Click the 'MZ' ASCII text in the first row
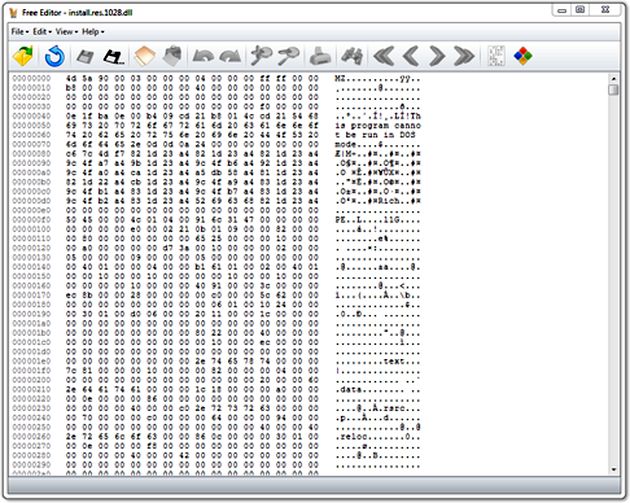The image size is (630, 503). tap(340, 78)
